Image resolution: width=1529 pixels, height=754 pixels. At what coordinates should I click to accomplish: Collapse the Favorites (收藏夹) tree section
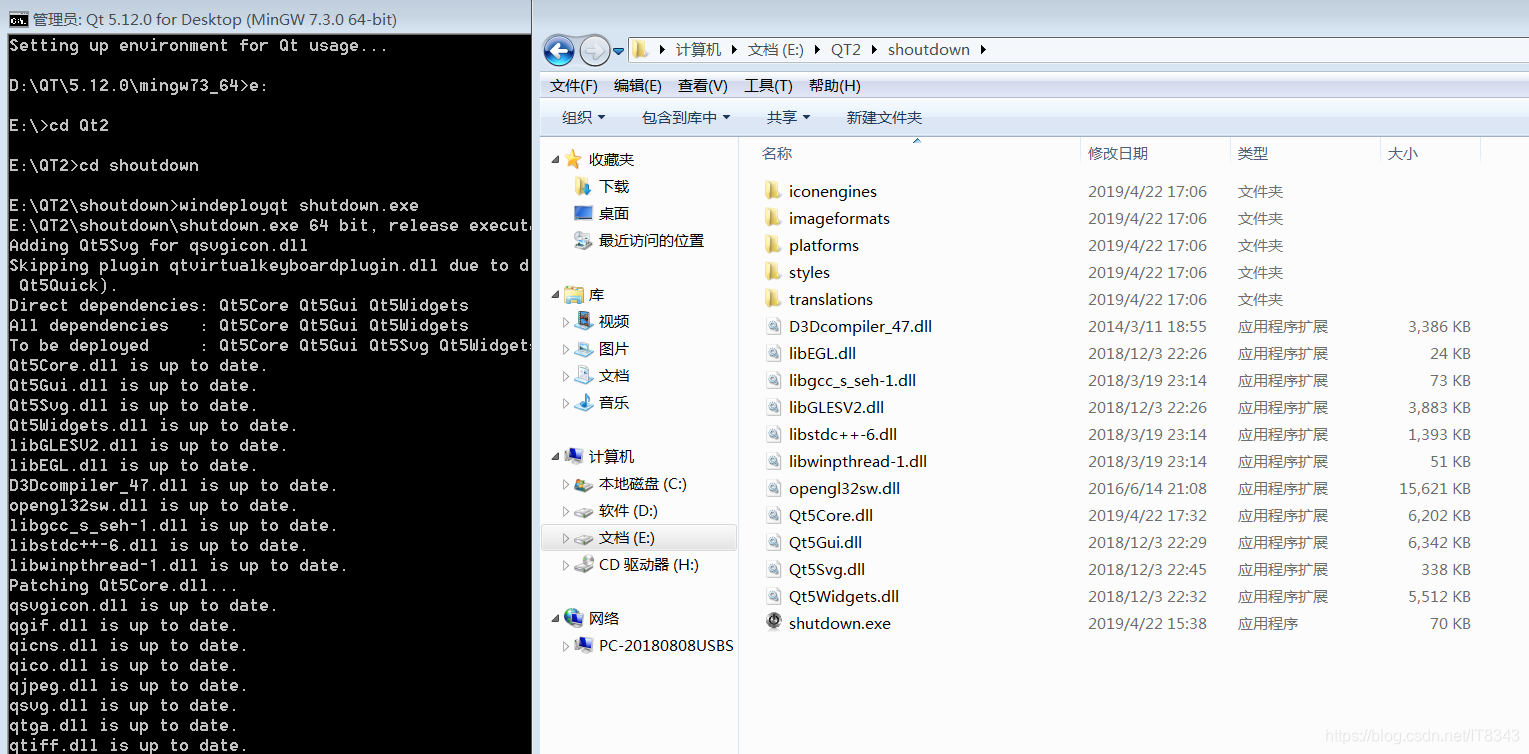[556, 160]
